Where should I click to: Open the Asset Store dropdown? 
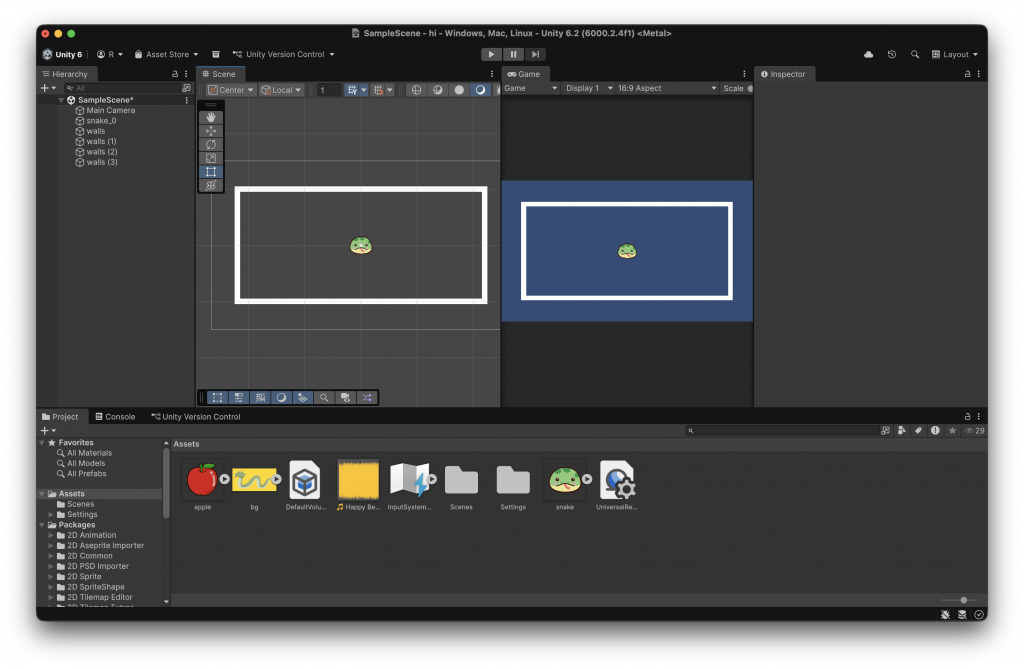point(166,54)
